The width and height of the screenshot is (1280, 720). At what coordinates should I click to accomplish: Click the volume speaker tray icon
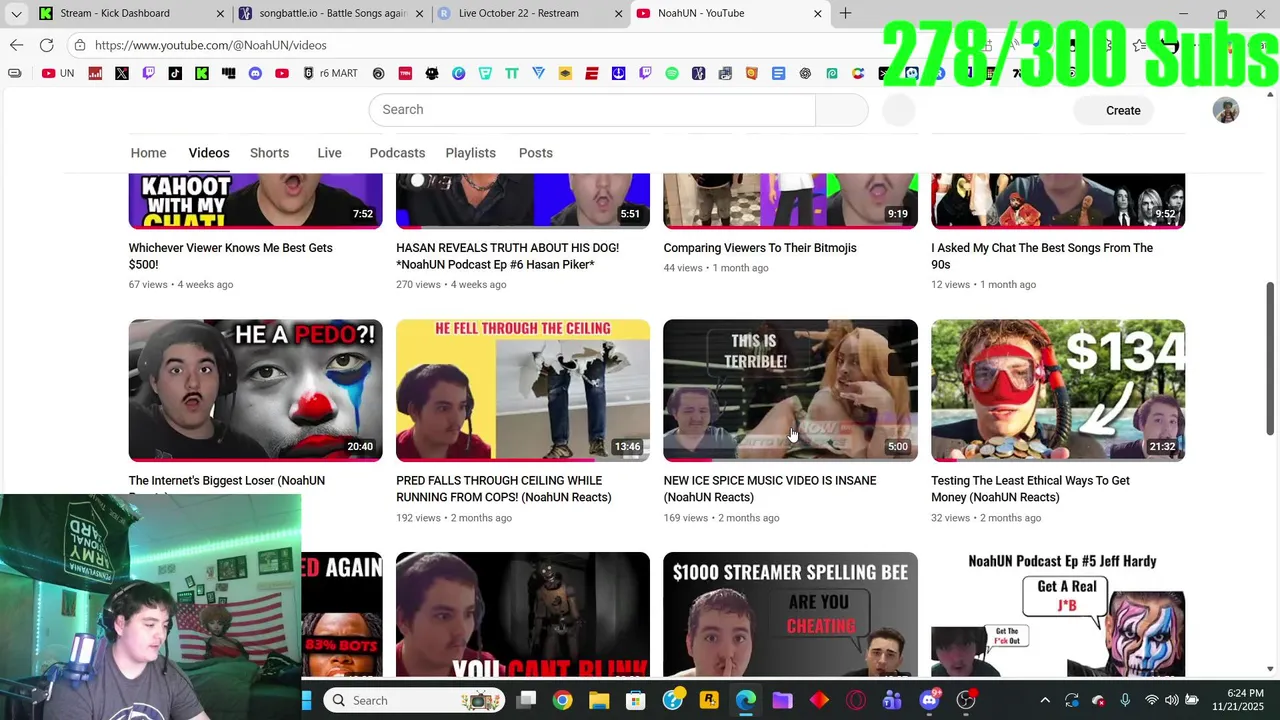1172,700
